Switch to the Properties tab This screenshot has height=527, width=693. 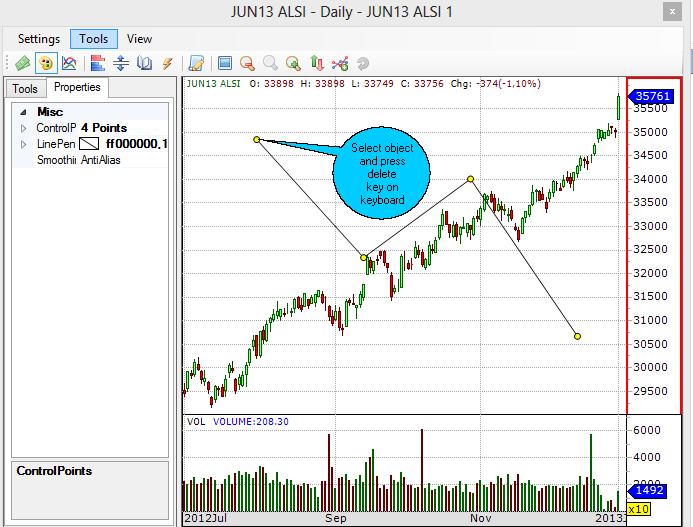click(x=77, y=88)
